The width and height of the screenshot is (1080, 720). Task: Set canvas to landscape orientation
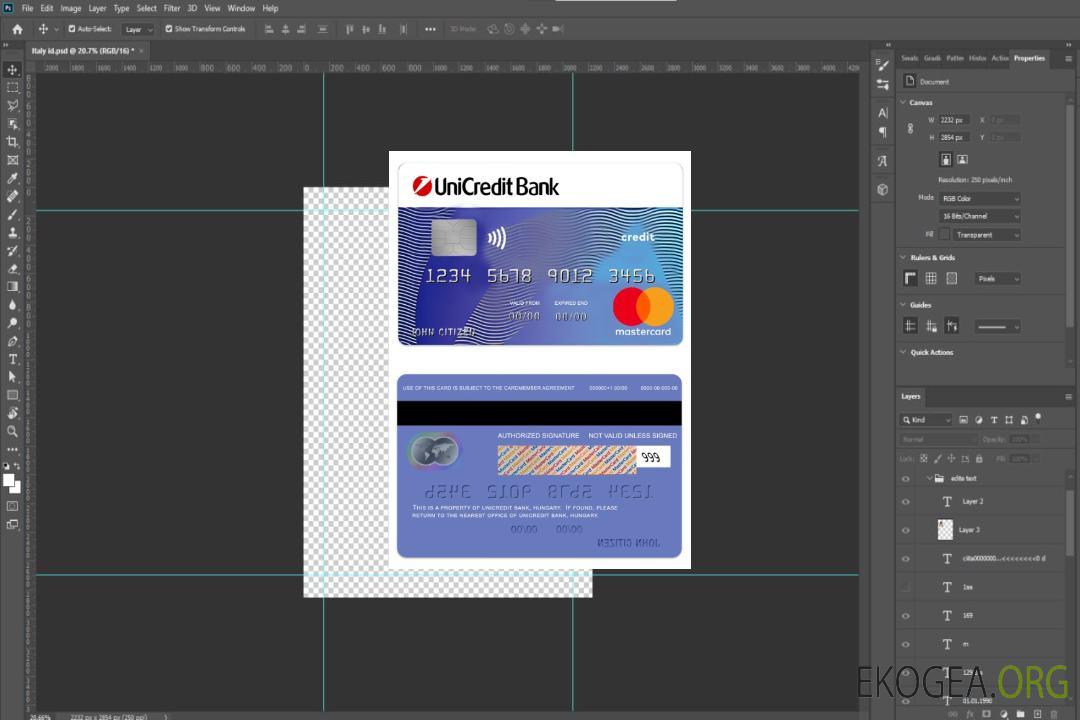coord(962,160)
